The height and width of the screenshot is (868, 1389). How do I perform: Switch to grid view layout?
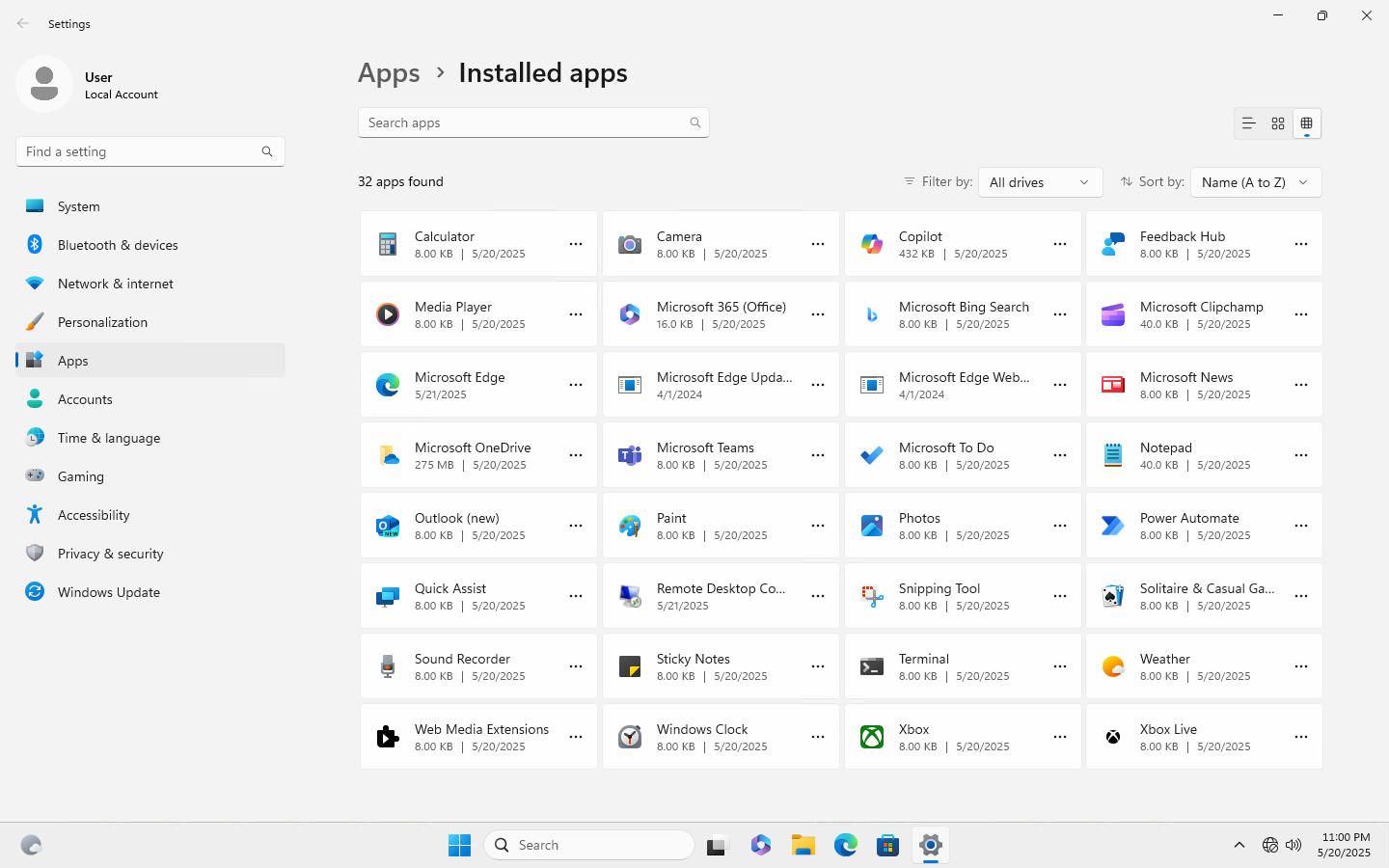(x=1278, y=123)
